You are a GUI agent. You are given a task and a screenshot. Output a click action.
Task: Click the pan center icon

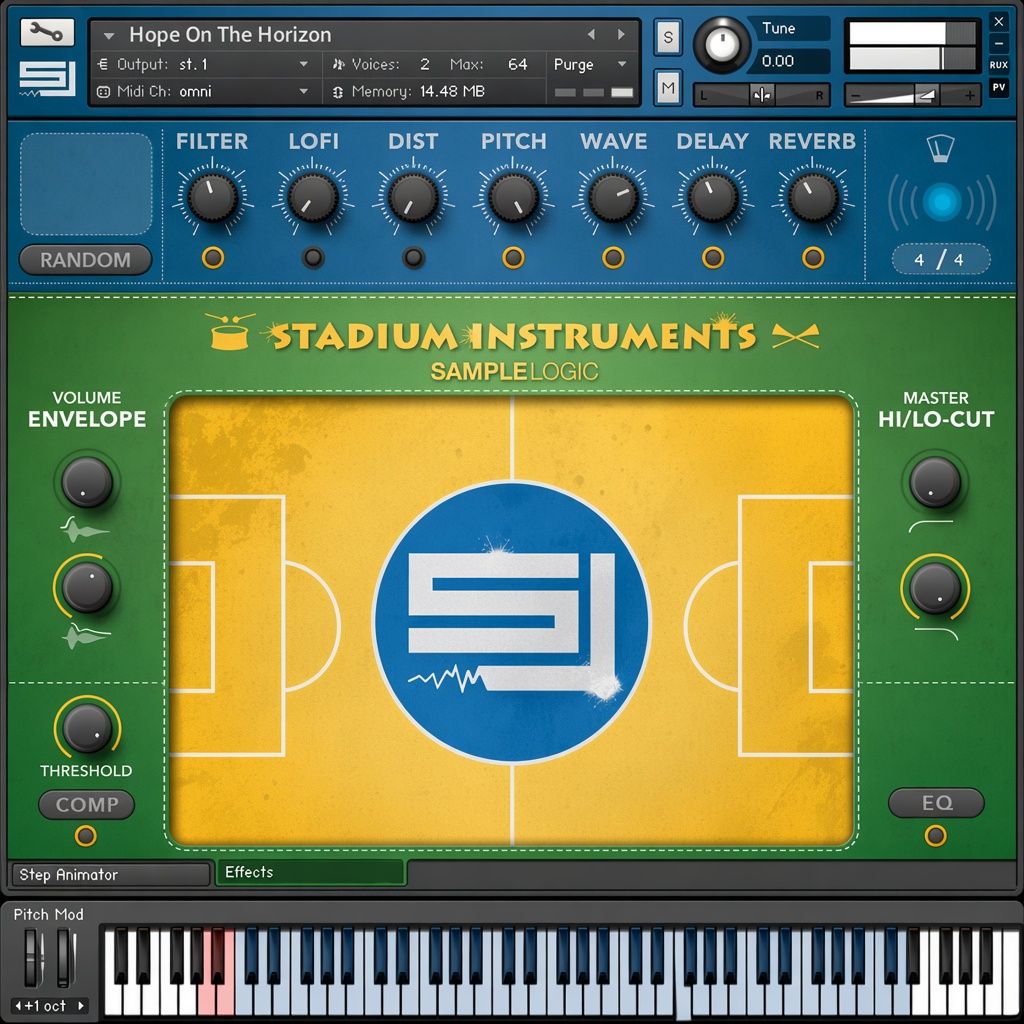(x=761, y=95)
